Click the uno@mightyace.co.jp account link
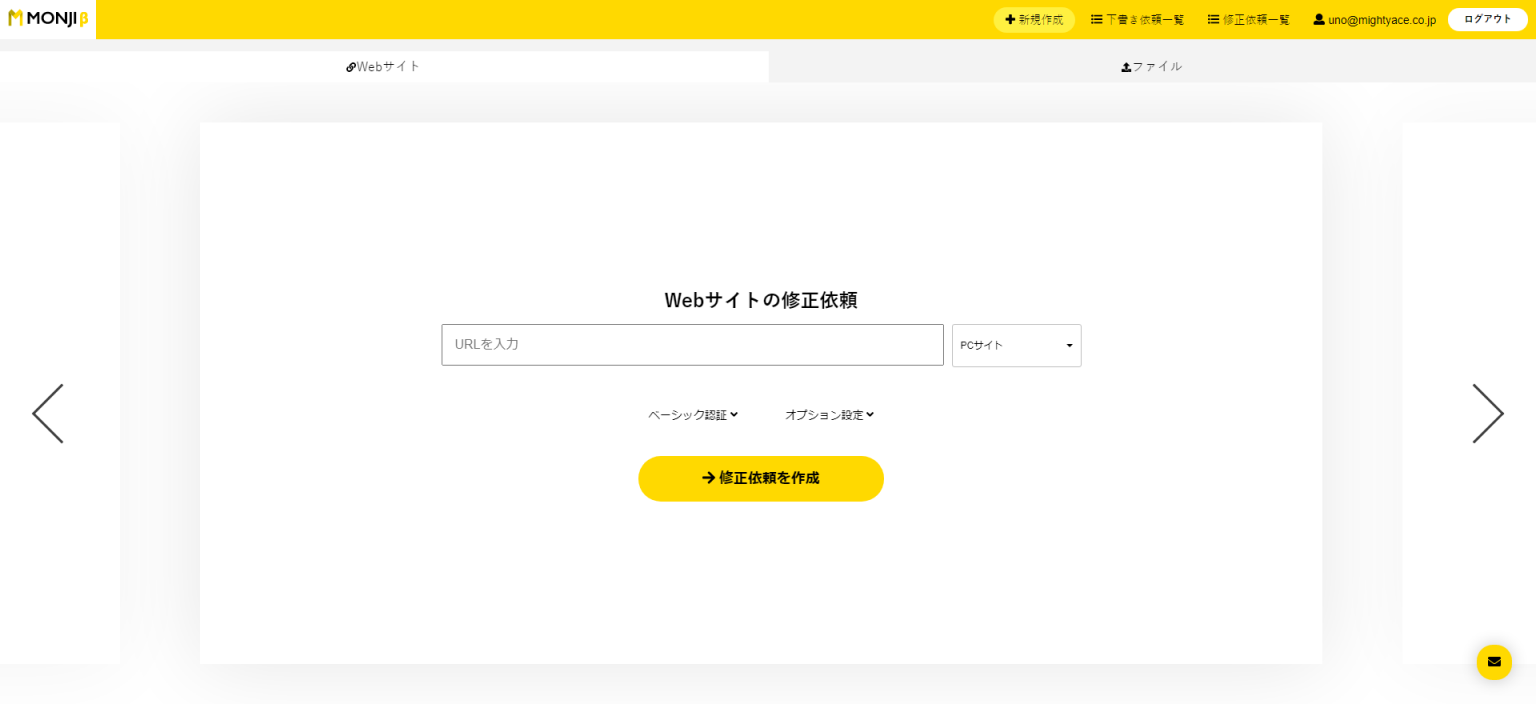Screen dimensions: 1536x704 click(x=1382, y=19)
